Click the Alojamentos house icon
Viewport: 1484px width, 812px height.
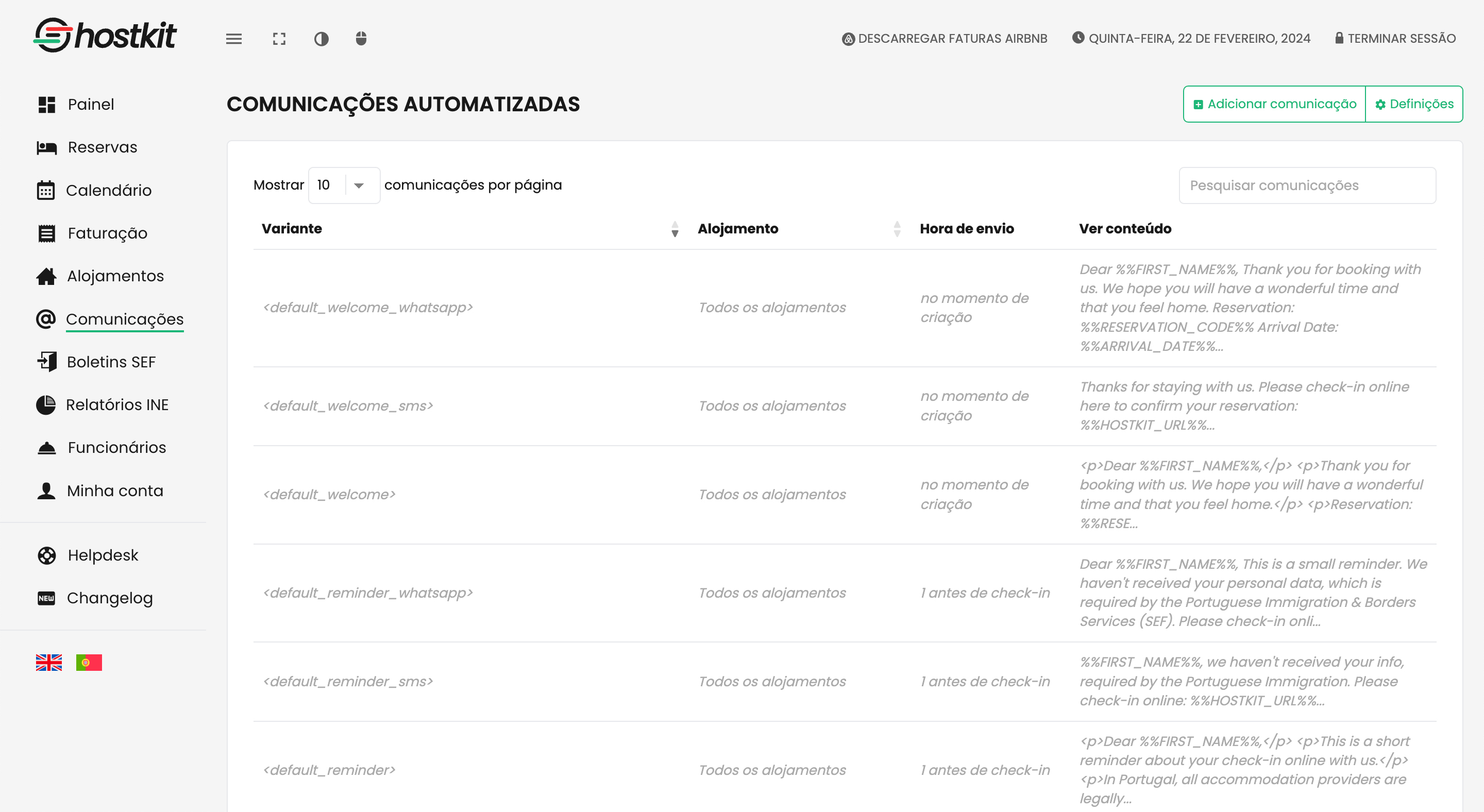tap(46, 277)
